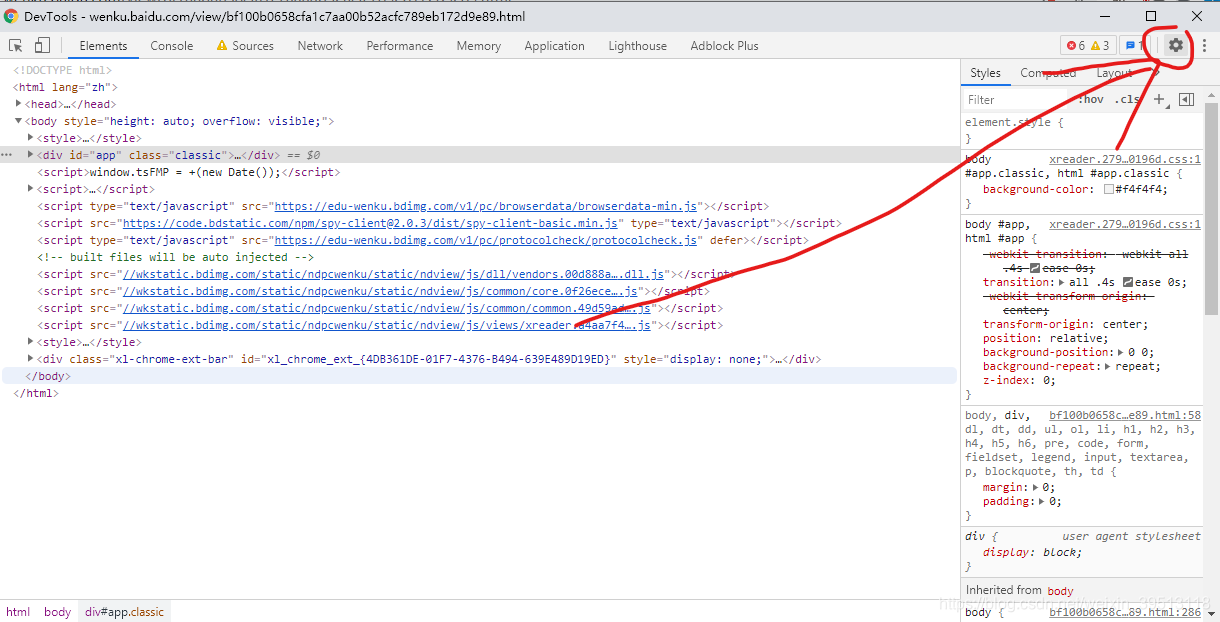Toggle .cls element classes button

[1127, 99]
